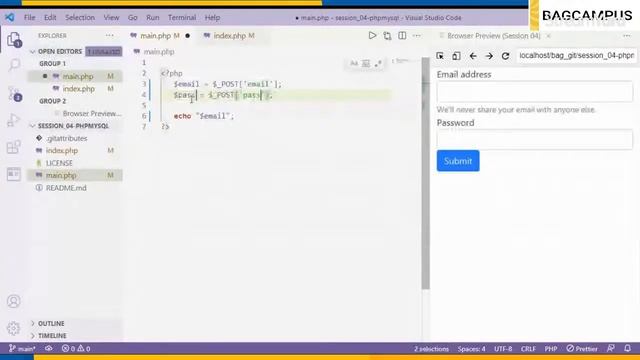
Task: Toggle Match Case in find widget
Action: (354, 63)
